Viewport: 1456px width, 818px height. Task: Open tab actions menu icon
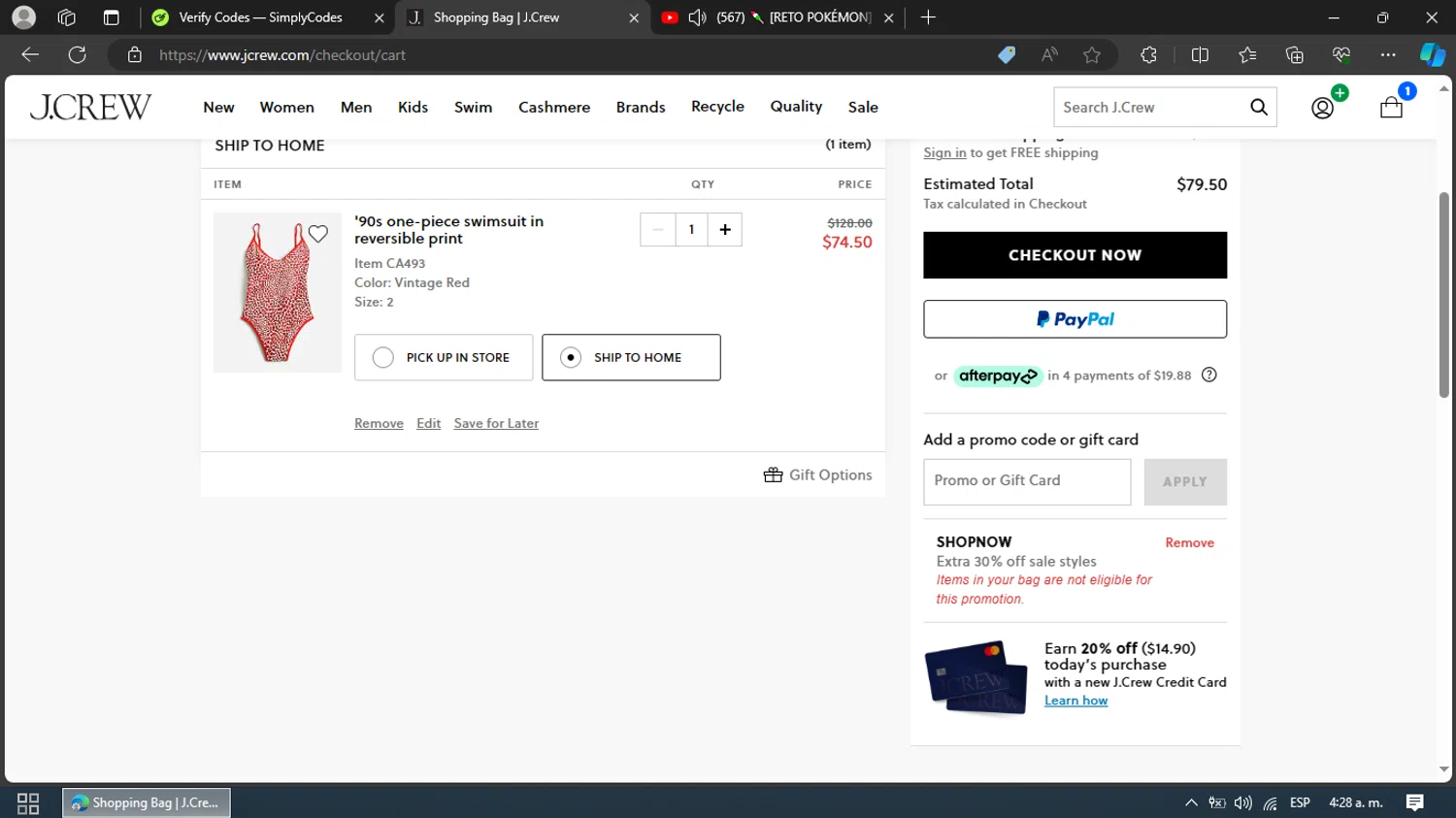point(111,17)
